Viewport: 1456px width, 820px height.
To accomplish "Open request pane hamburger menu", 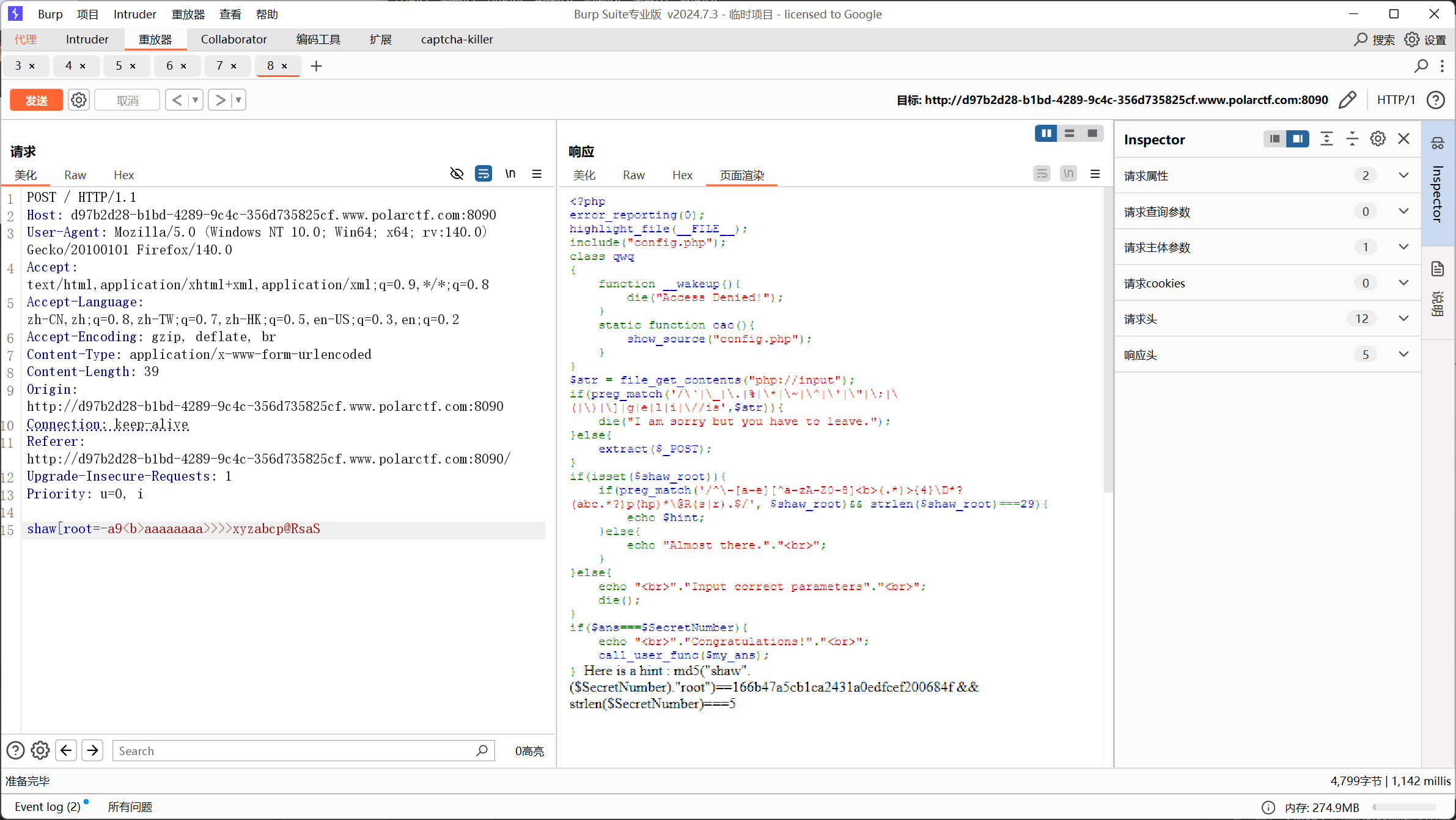I will (x=537, y=174).
